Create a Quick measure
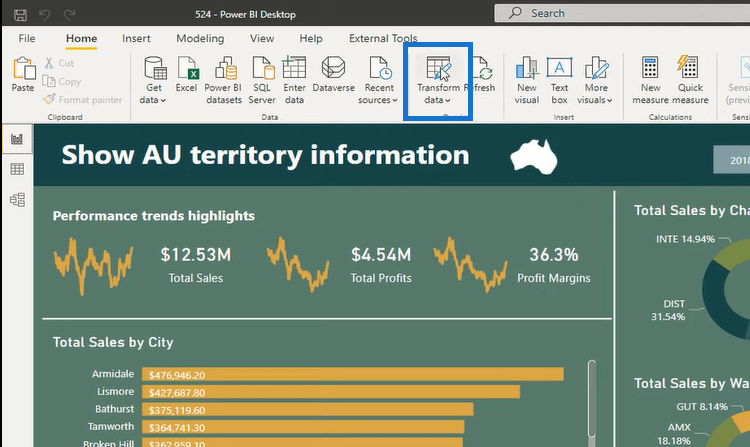This screenshot has height=447, width=750. 690,80
